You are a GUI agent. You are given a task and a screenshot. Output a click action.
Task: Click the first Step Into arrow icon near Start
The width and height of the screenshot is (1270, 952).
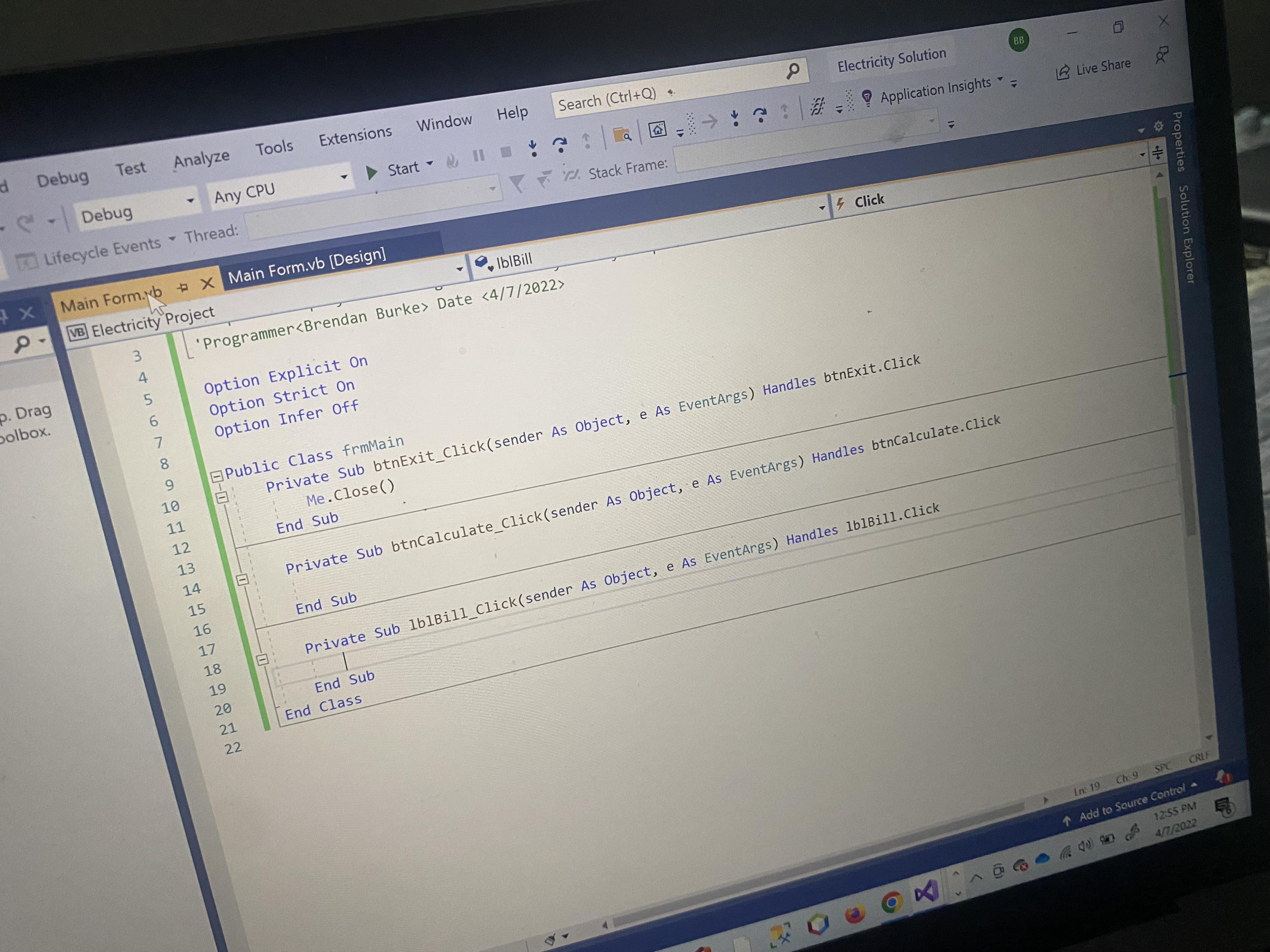533,148
